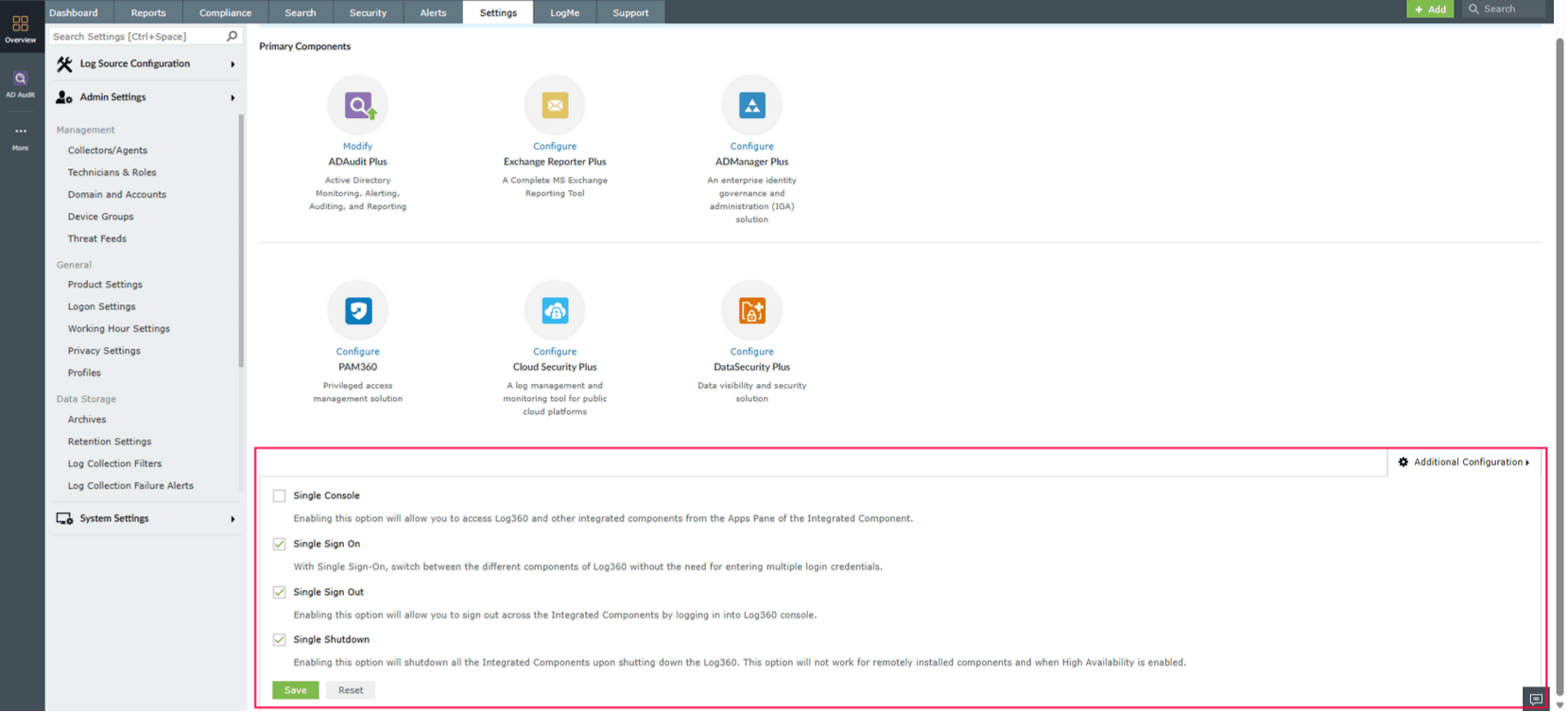Open Archives under Data Storage
The image size is (1568, 712).
87,420
